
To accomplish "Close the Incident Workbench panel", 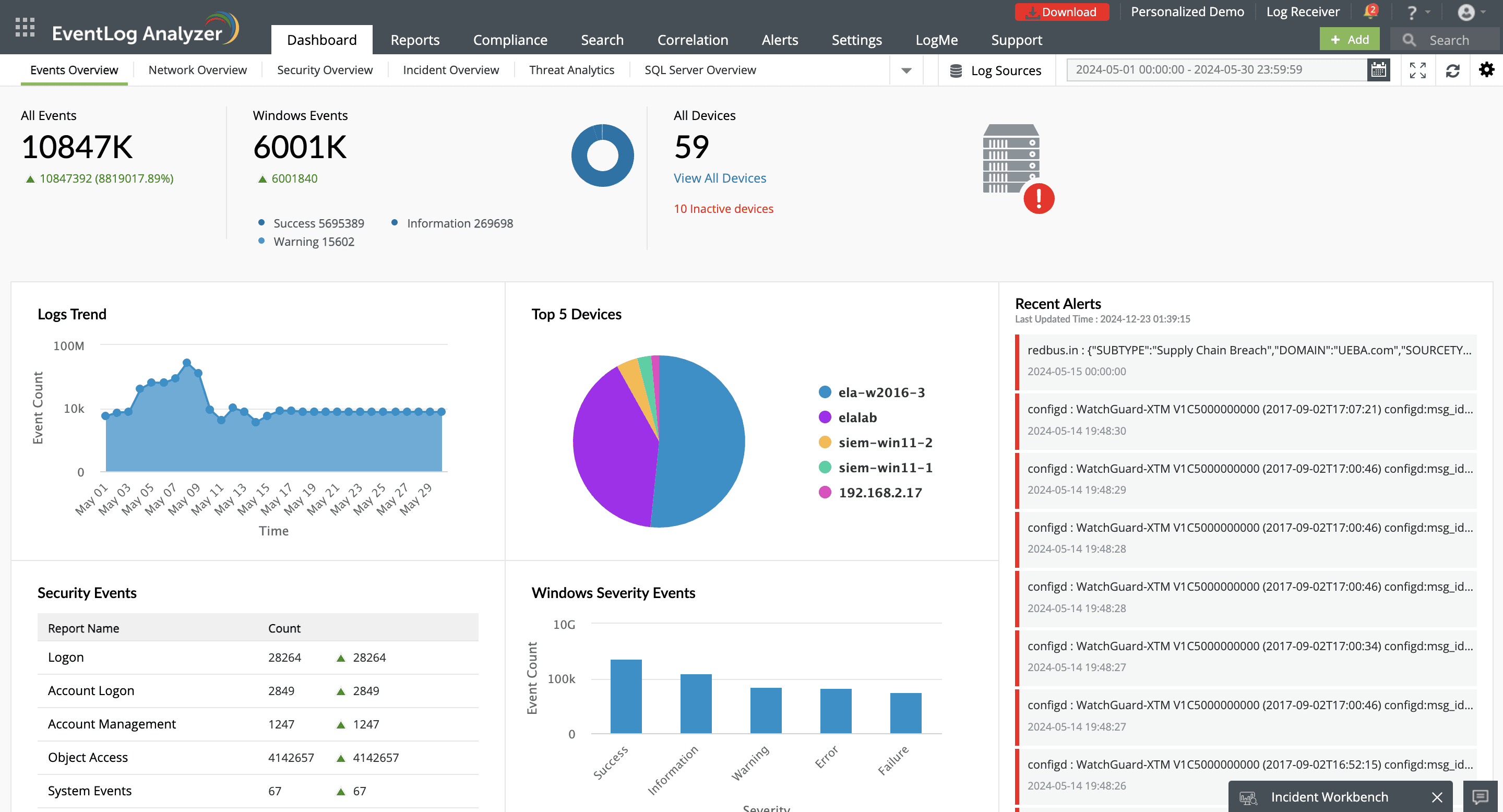I will pyautogui.click(x=1437, y=797).
